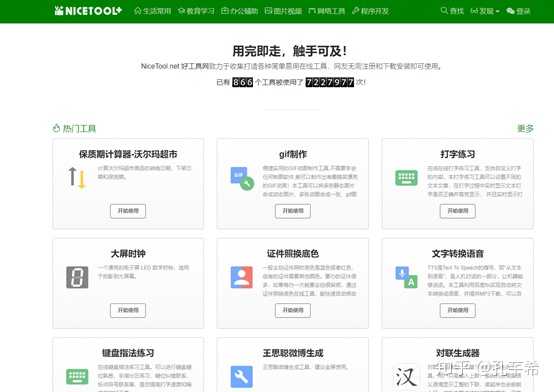Open the 王思聪微博生成 title
The image size is (554, 392).
293,353
